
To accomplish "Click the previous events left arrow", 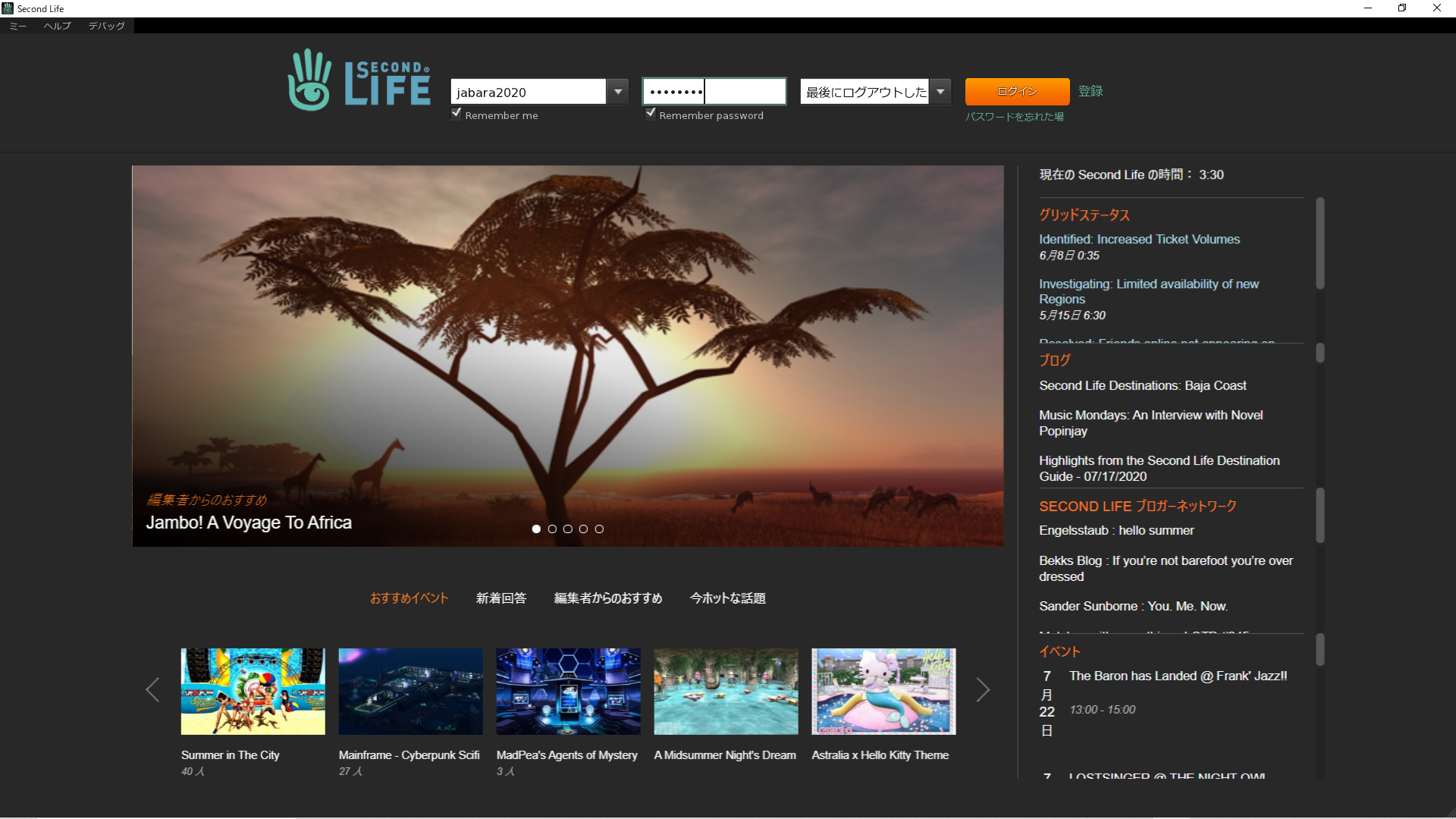I will (152, 690).
